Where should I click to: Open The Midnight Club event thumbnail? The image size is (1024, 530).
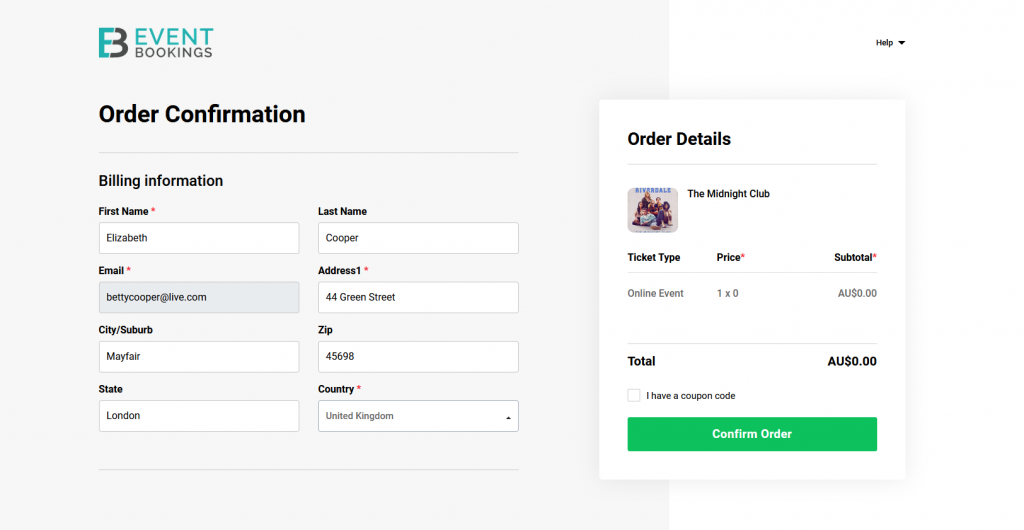click(x=652, y=210)
